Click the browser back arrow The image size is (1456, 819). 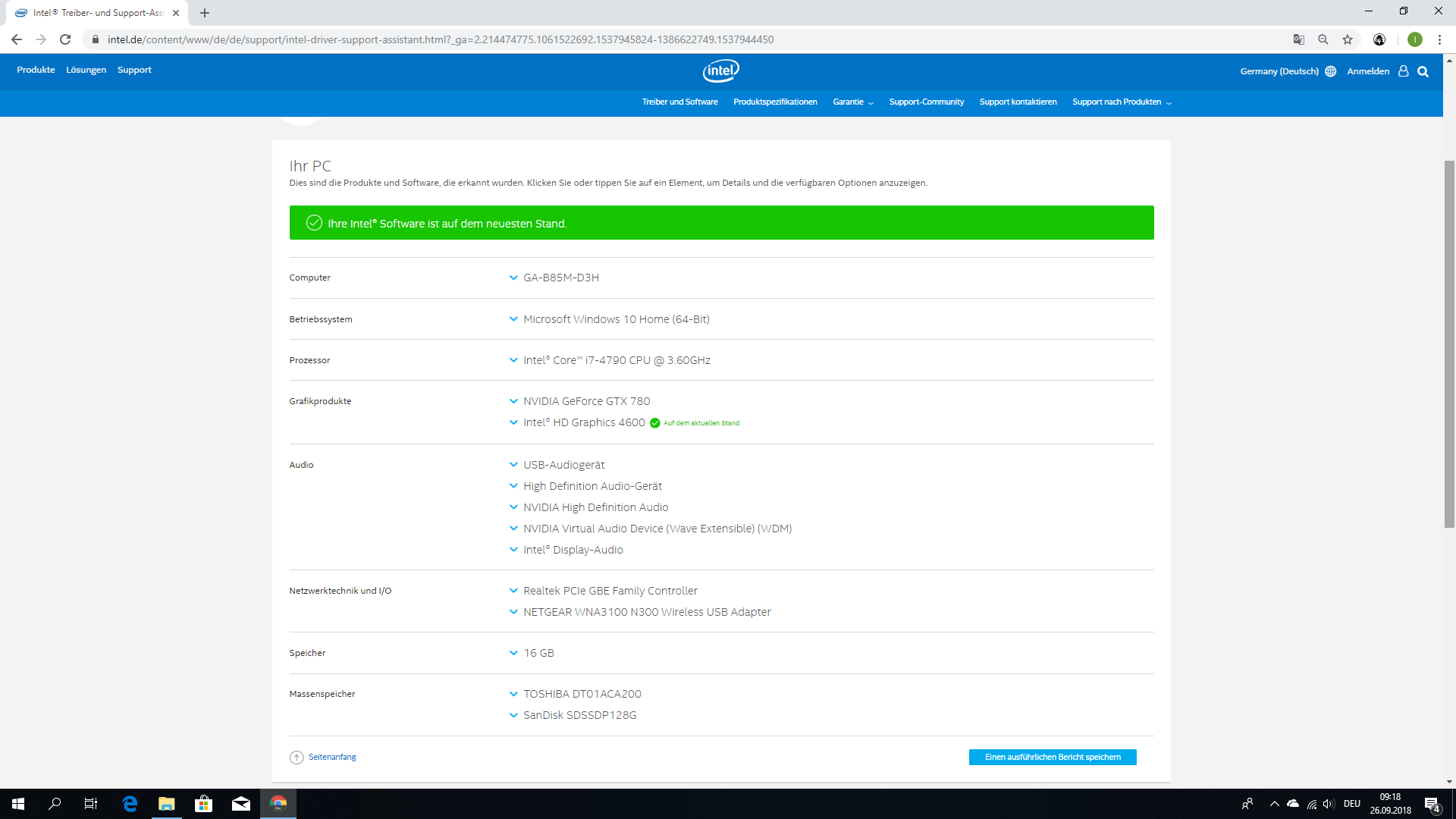point(17,39)
